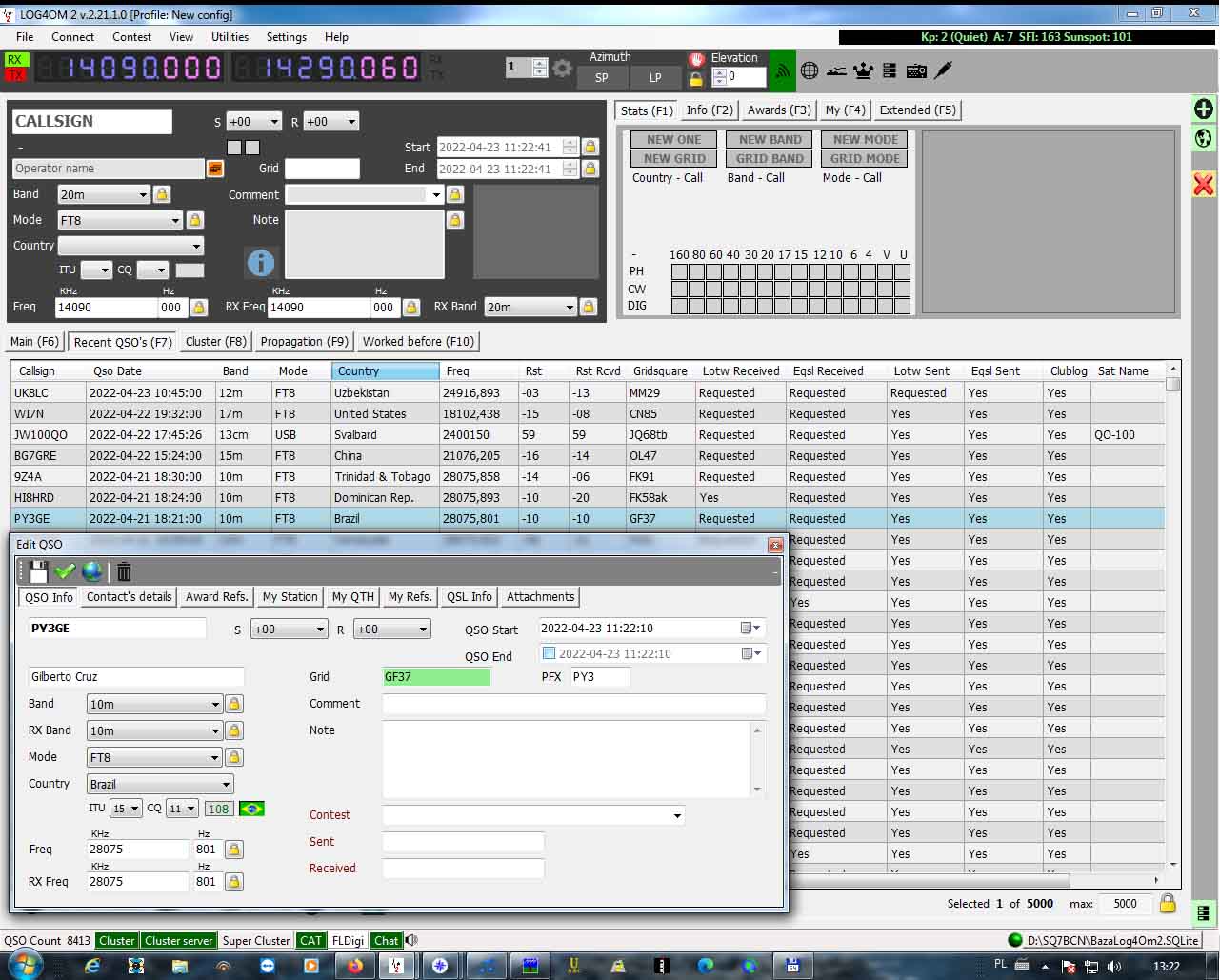Click the pen/probe icon in top toolbar

943,70
